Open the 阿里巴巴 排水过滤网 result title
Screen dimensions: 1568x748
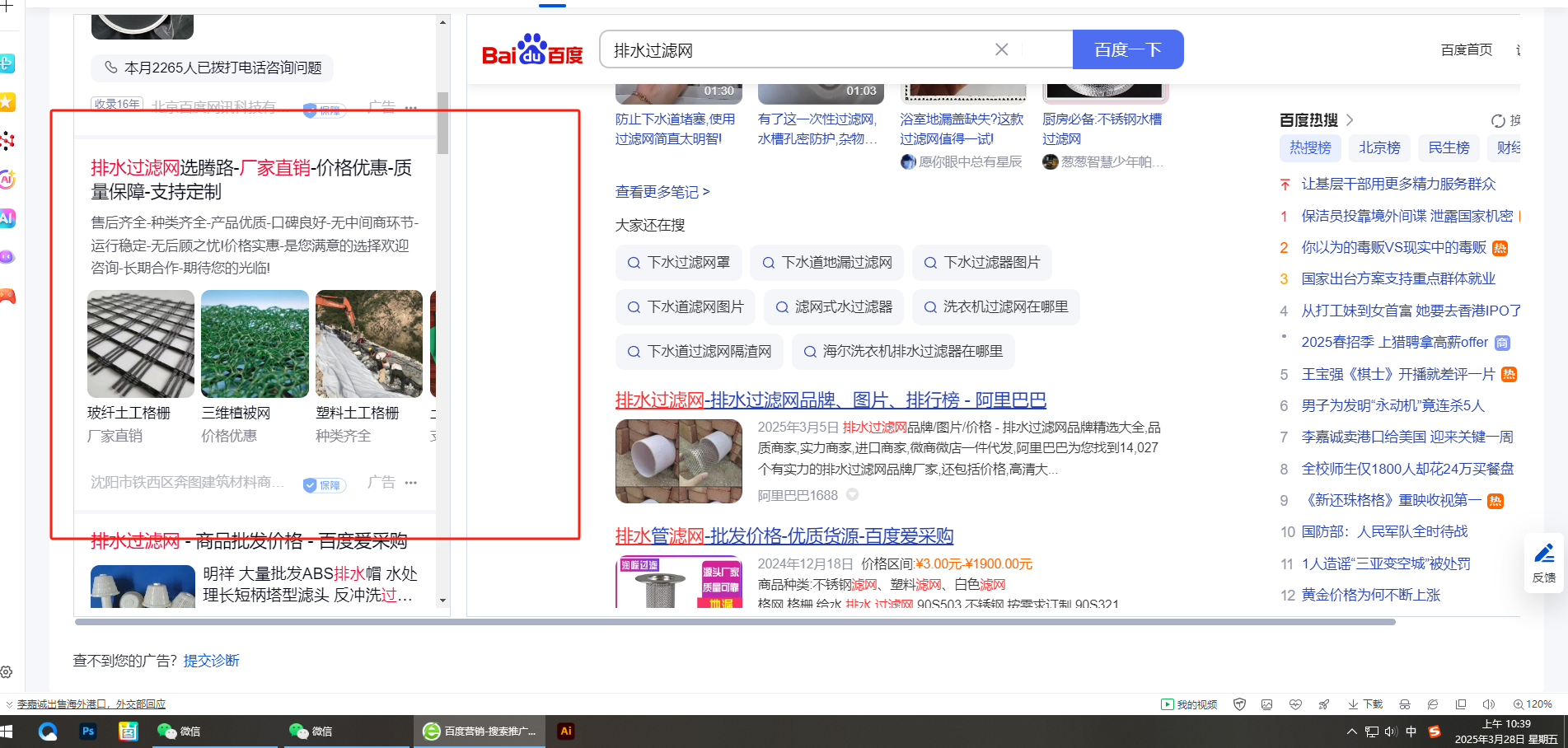pyautogui.click(x=831, y=400)
